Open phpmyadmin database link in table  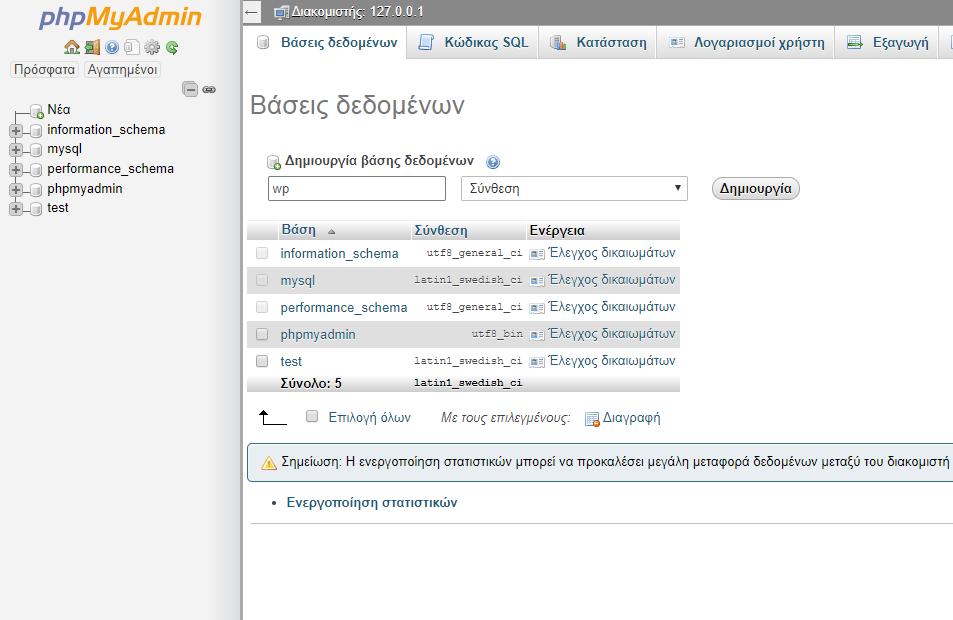[318, 334]
